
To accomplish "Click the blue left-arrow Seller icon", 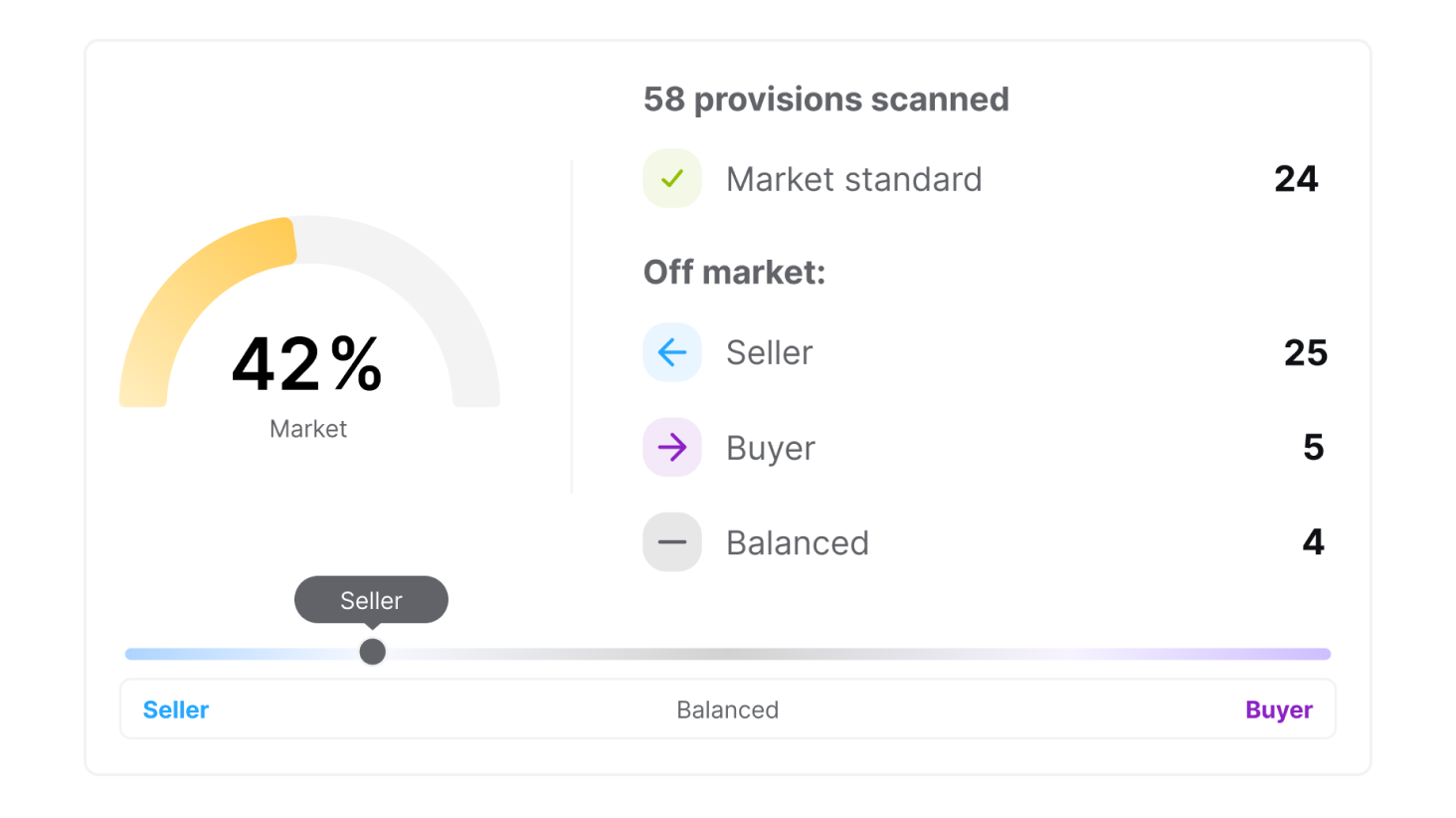I will coord(672,352).
